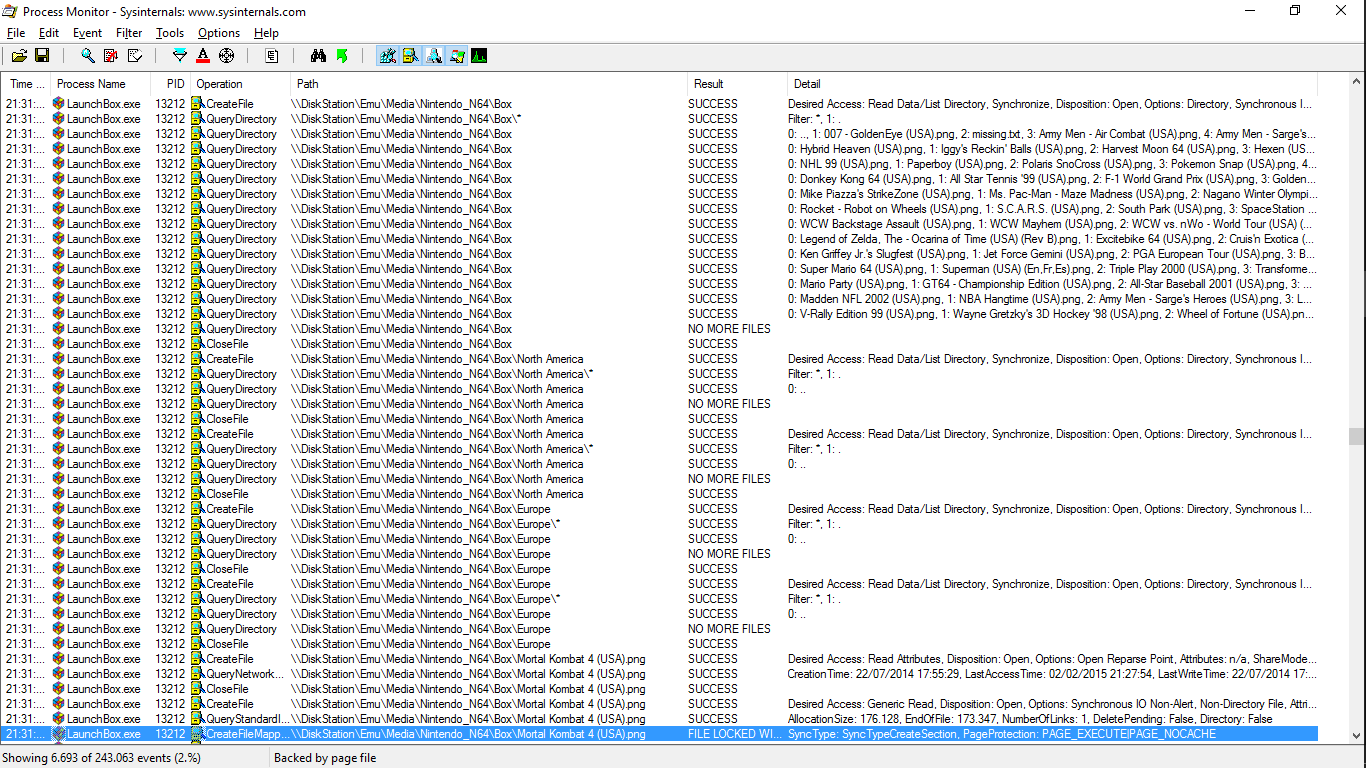
Task: Toggle Show File System Activity icon
Action: click(410, 56)
